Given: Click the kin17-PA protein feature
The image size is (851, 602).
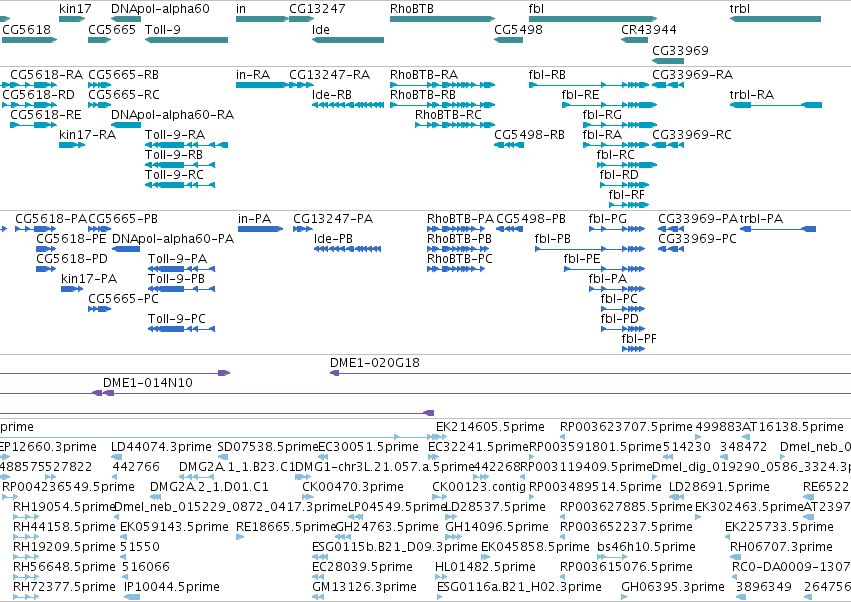Looking at the screenshot, I should [72, 289].
